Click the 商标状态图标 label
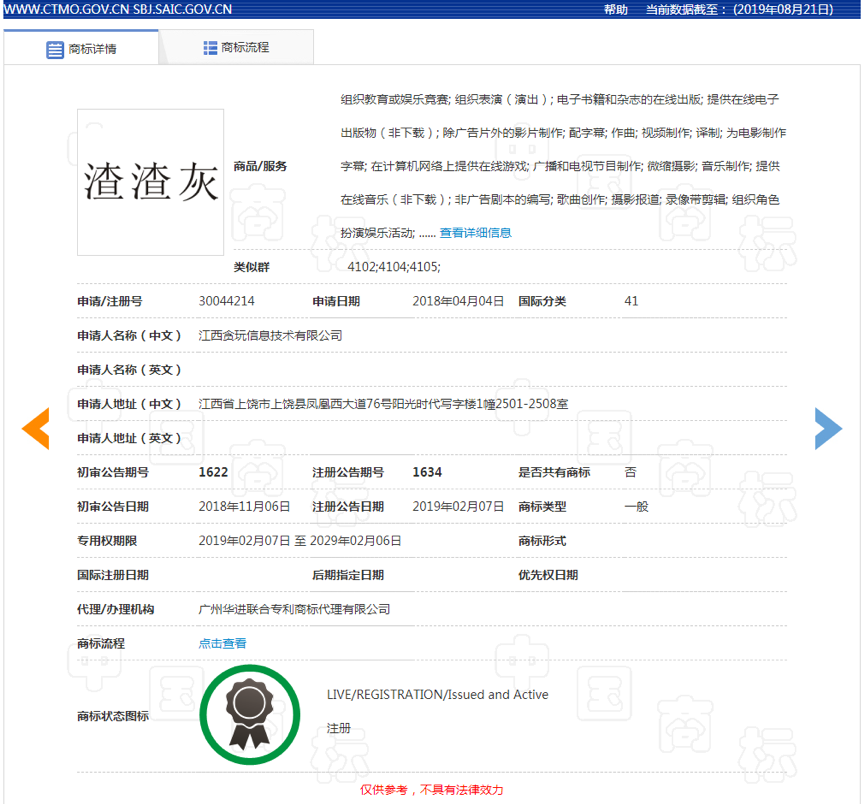This screenshot has width=864, height=804. tap(113, 715)
